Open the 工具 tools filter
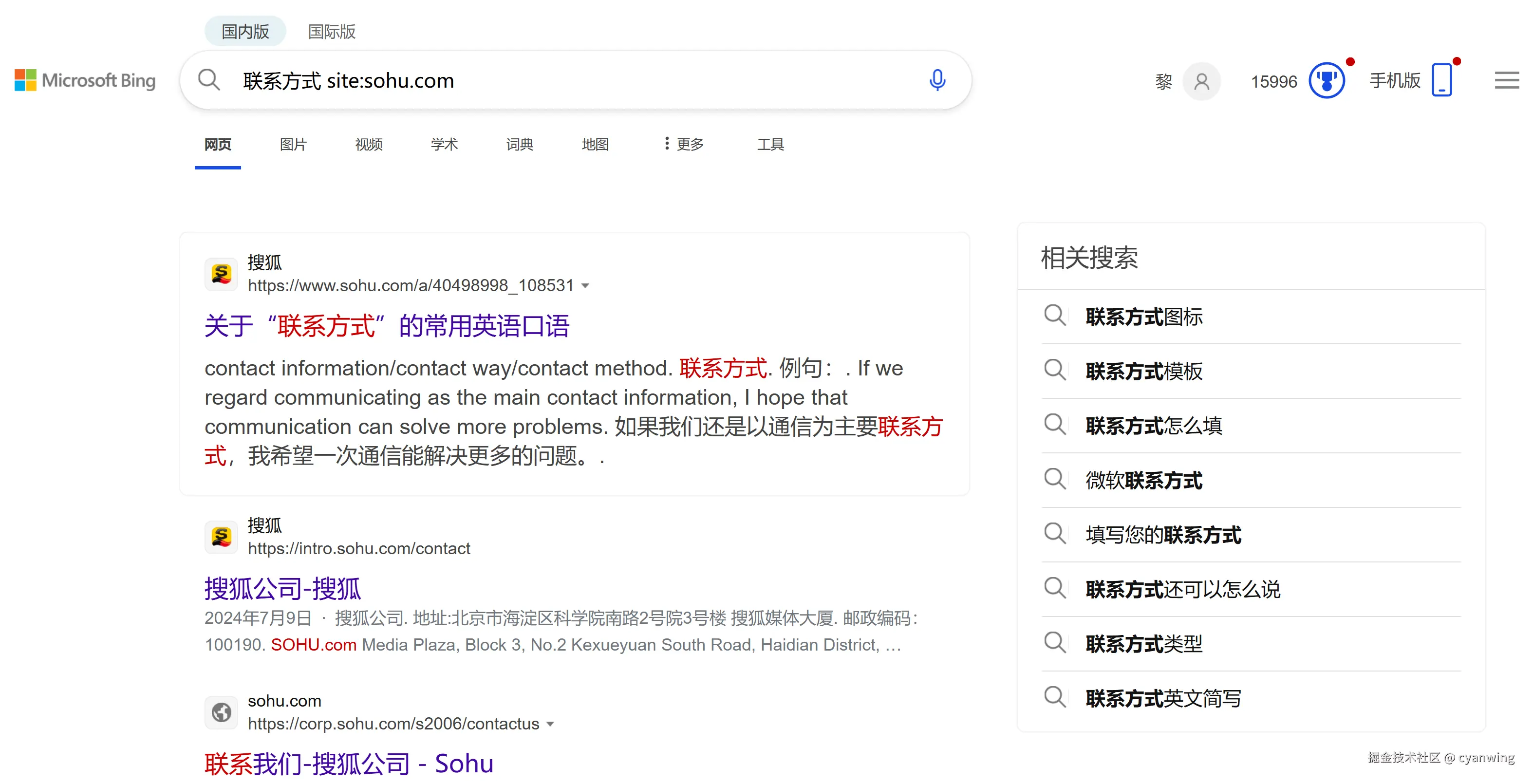1533x784 pixels. 770,144
